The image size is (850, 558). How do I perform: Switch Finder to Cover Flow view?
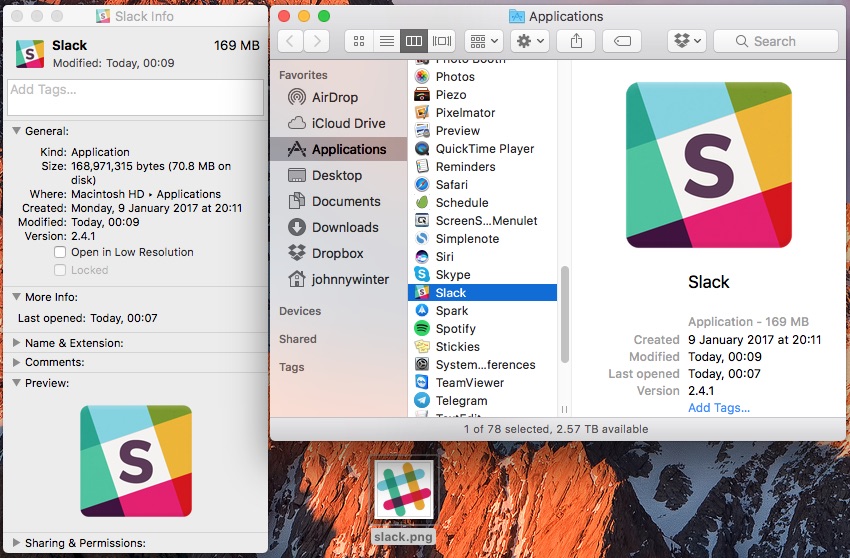click(x=442, y=41)
